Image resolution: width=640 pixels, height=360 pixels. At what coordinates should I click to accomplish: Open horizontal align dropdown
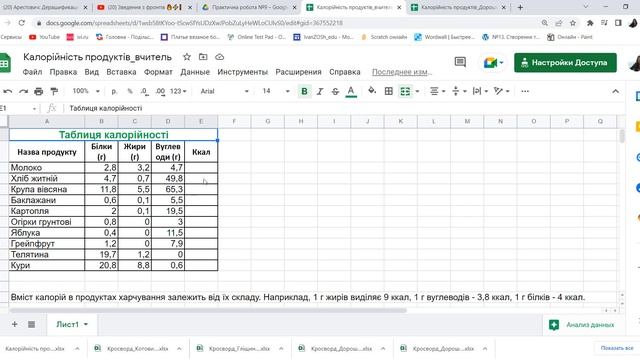pos(437,91)
